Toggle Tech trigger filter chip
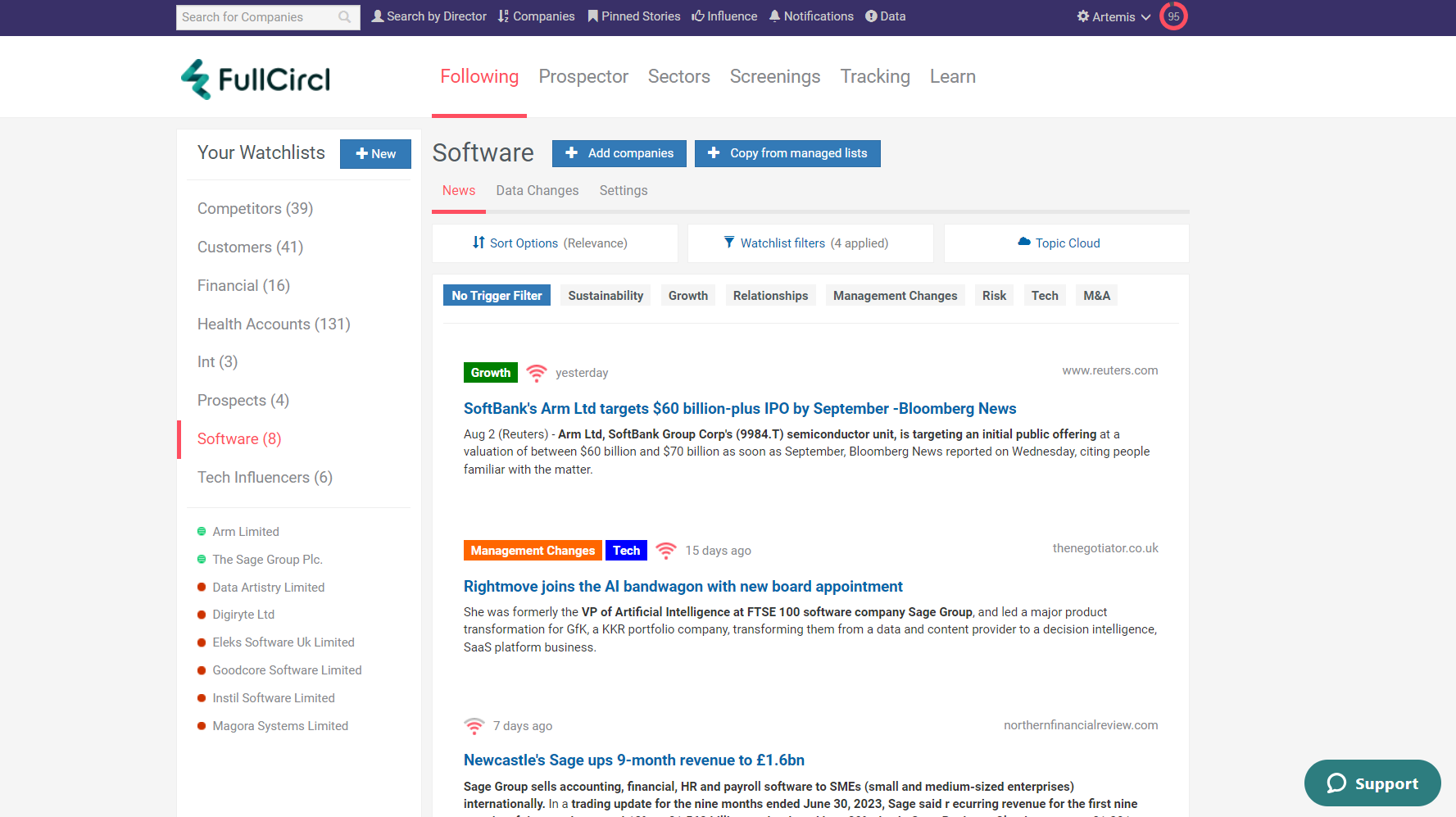1456x817 pixels. 1045,296
